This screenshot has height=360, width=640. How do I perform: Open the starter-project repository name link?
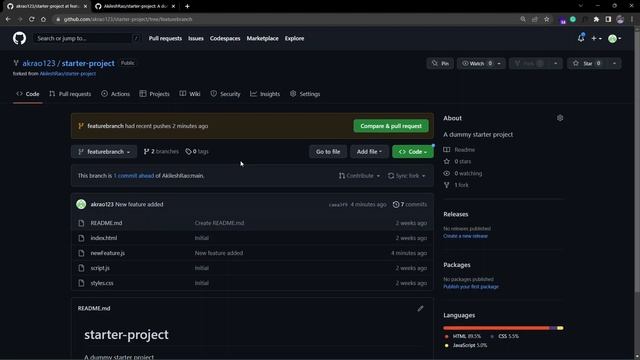(88, 63)
